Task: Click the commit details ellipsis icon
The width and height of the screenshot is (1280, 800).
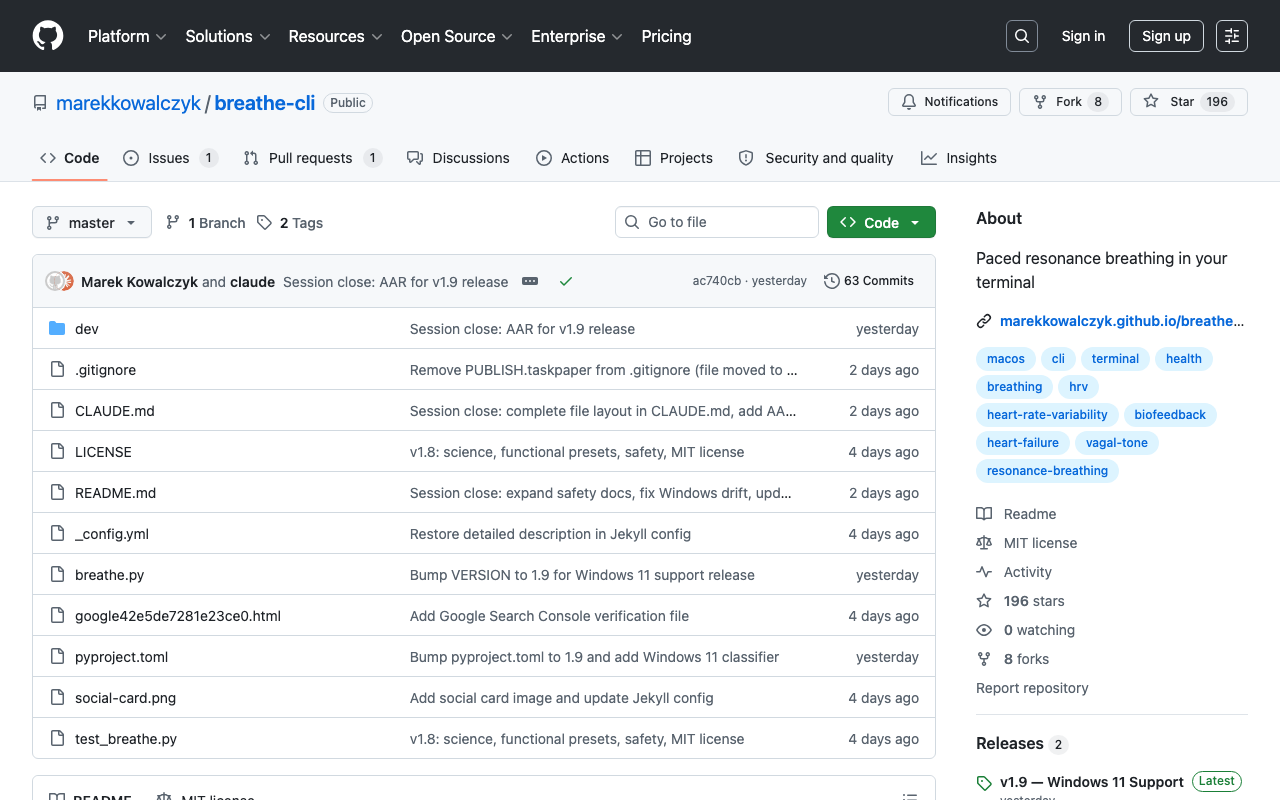Action: [530, 281]
